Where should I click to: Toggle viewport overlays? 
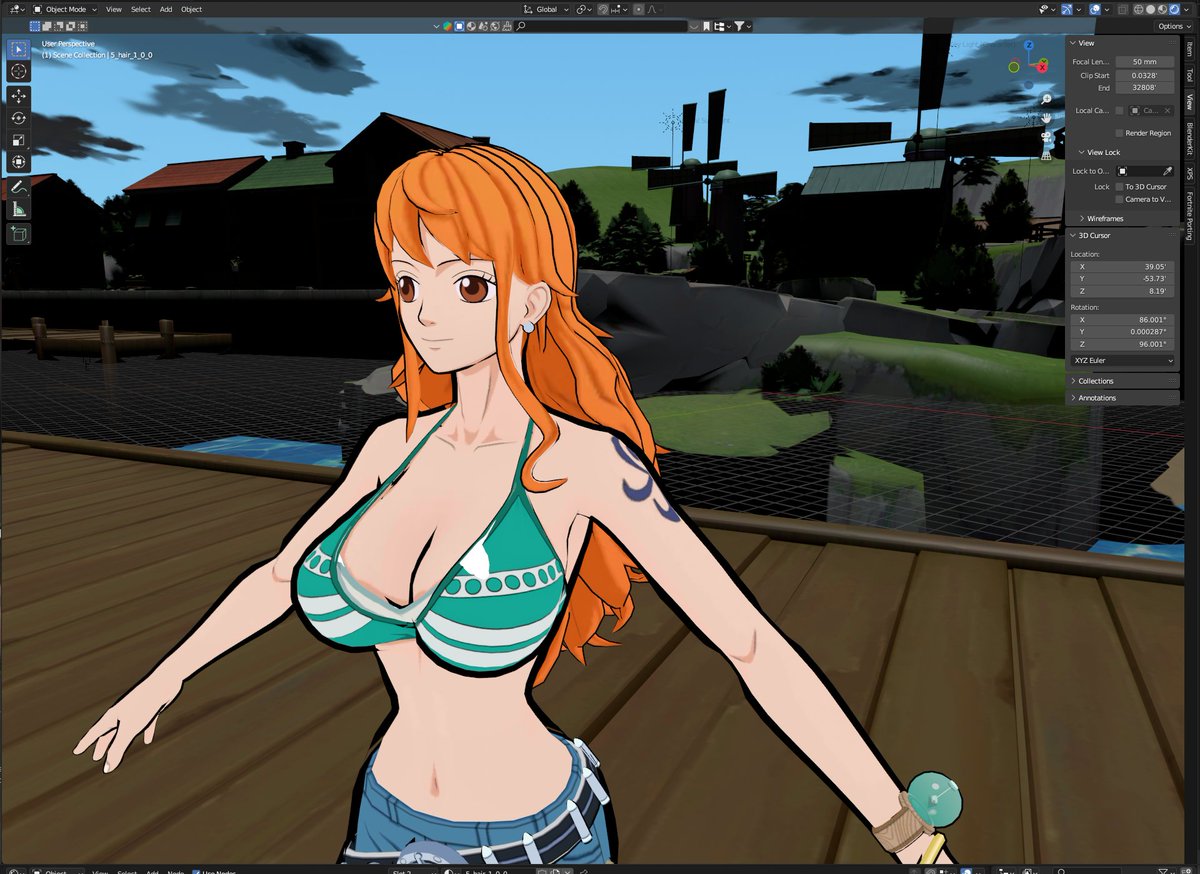[x=1095, y=9]
